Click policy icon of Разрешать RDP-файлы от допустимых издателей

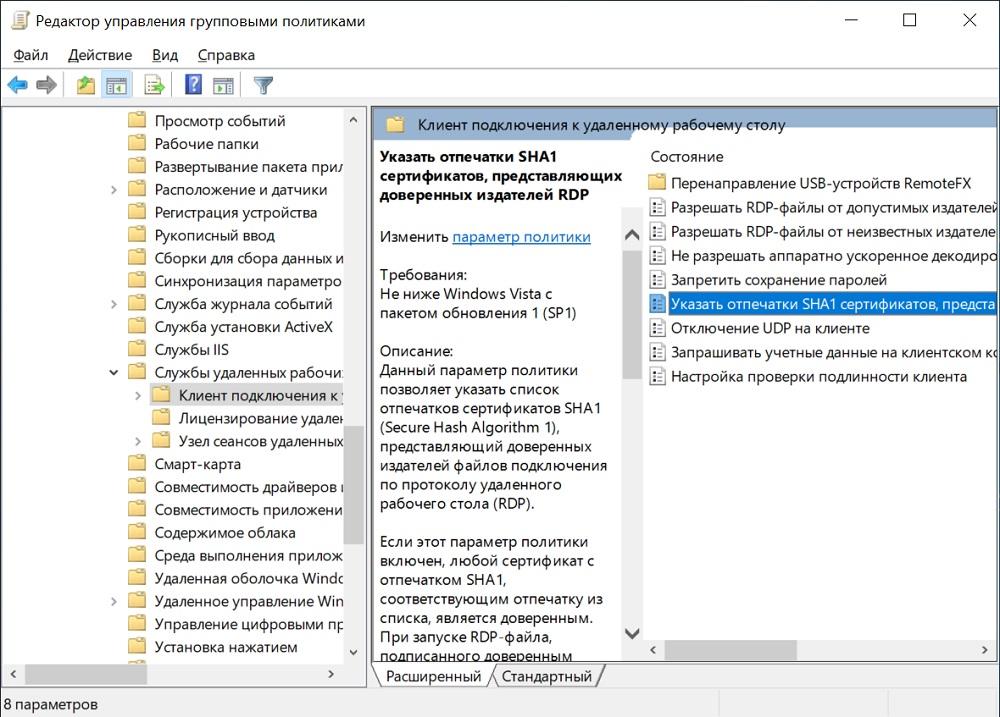(657, 207)
